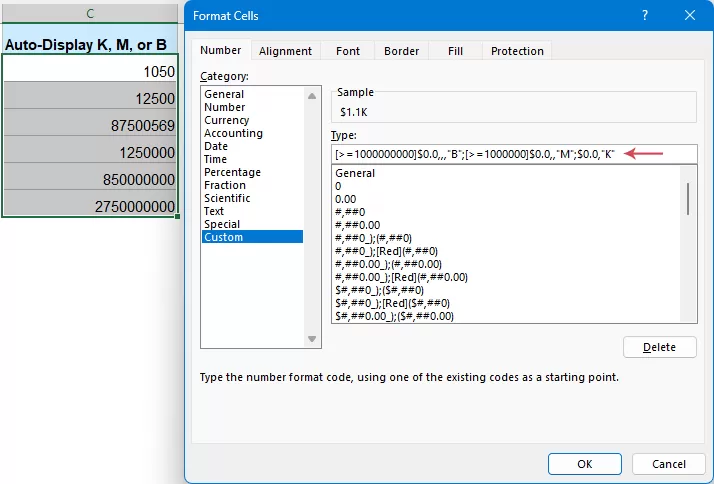Select General category

coord(252,94)
